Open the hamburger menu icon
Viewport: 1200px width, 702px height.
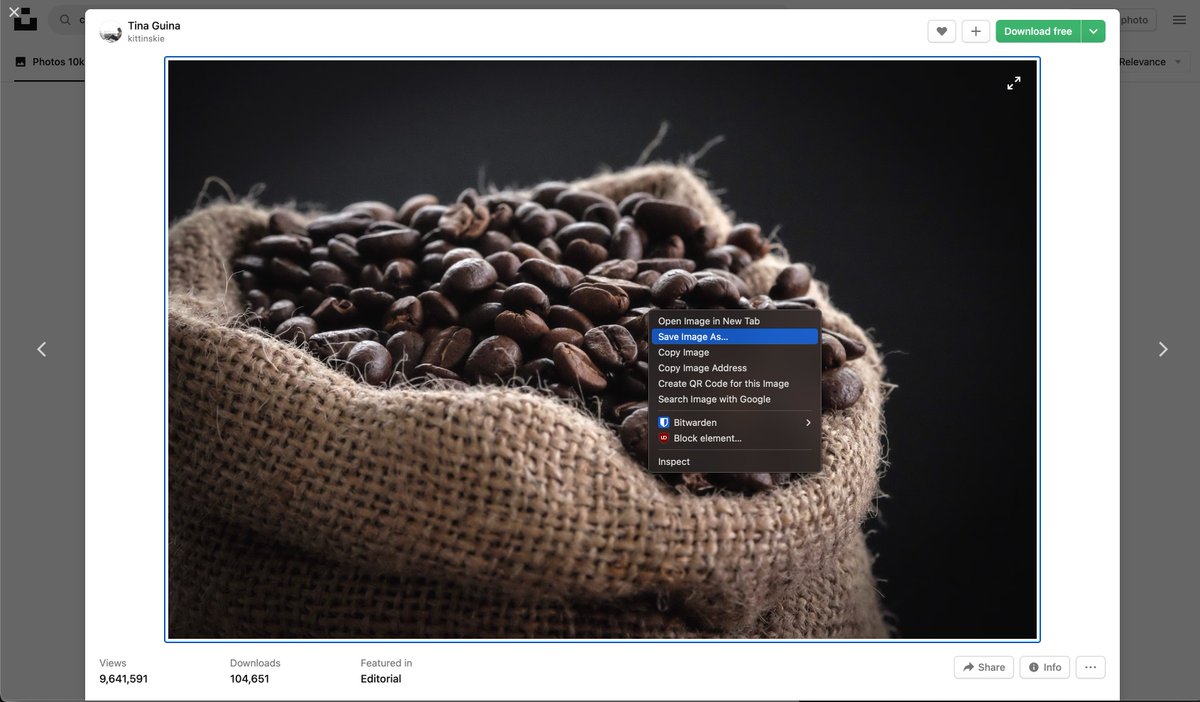tap(1179, 20)
